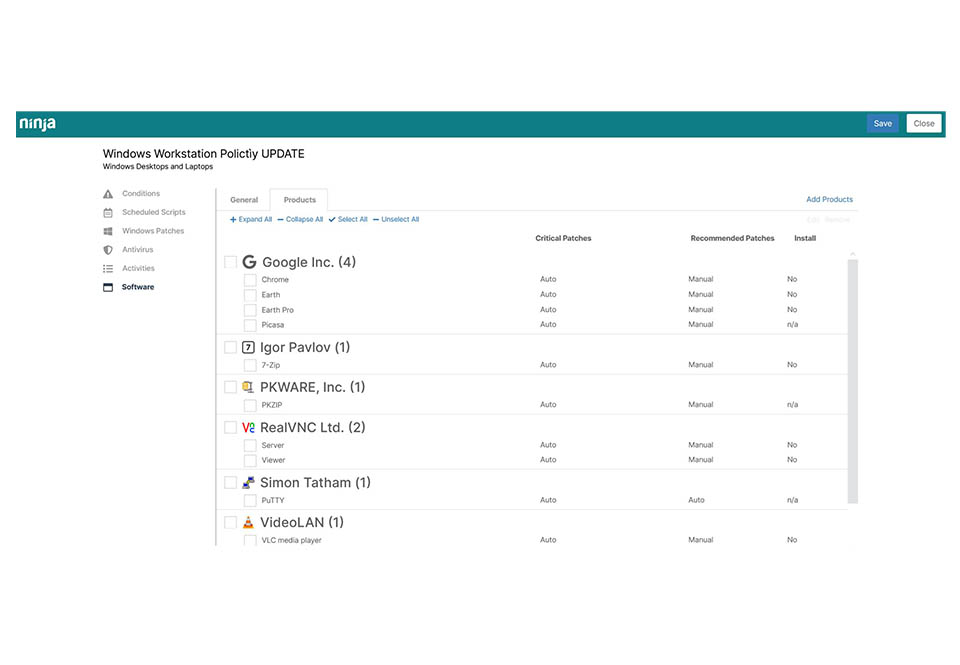Image resolution: width=960 pixels, height=665 pixels.
Task: Select the RealVNC Ltd. group checkbox
Action: coord(230,427)
